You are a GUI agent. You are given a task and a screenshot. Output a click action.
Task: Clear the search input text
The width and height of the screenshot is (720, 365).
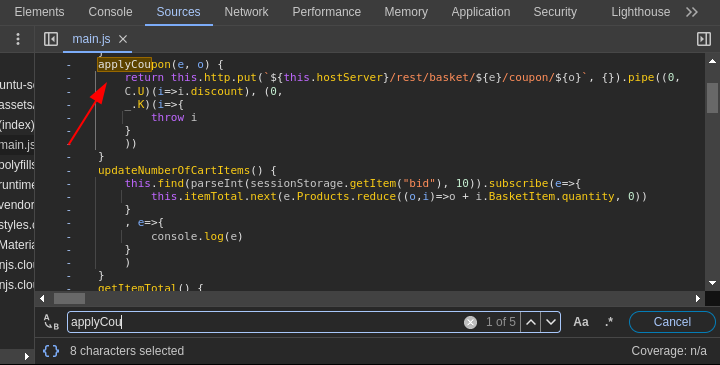[470, 322]
